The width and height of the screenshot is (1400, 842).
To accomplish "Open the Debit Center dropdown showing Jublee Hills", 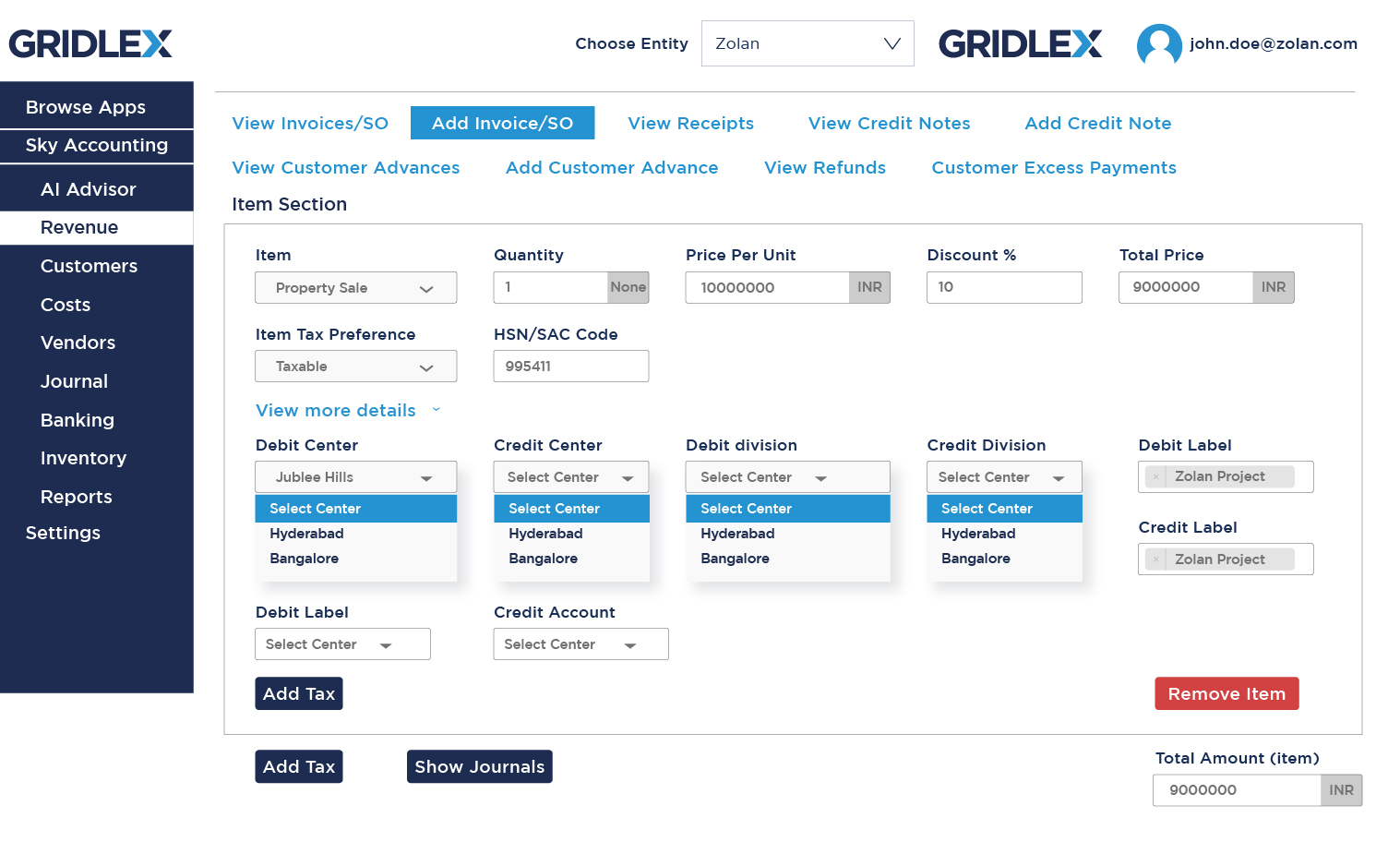I will (356, 477).
